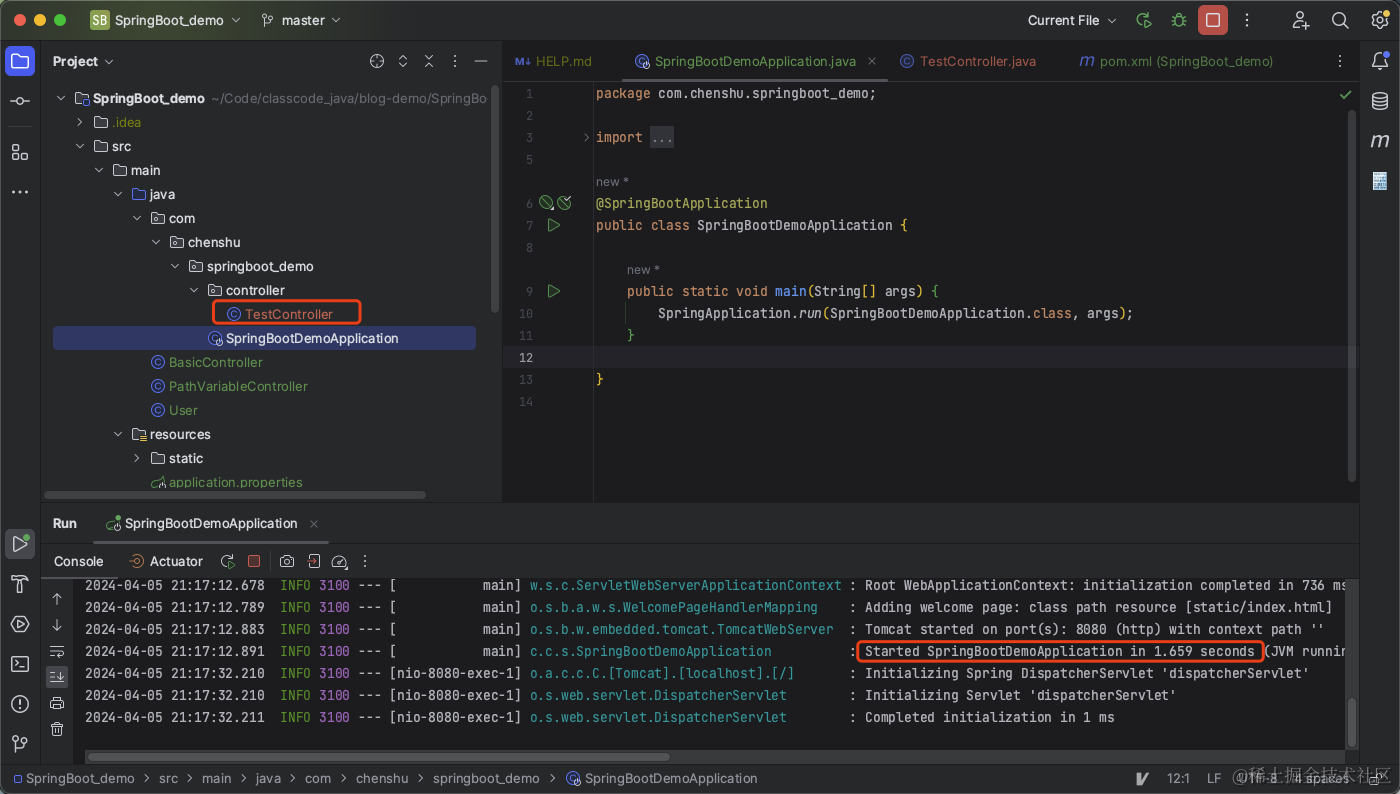
Task: Open the Build hammer tool window
Action: pos(20,584)
